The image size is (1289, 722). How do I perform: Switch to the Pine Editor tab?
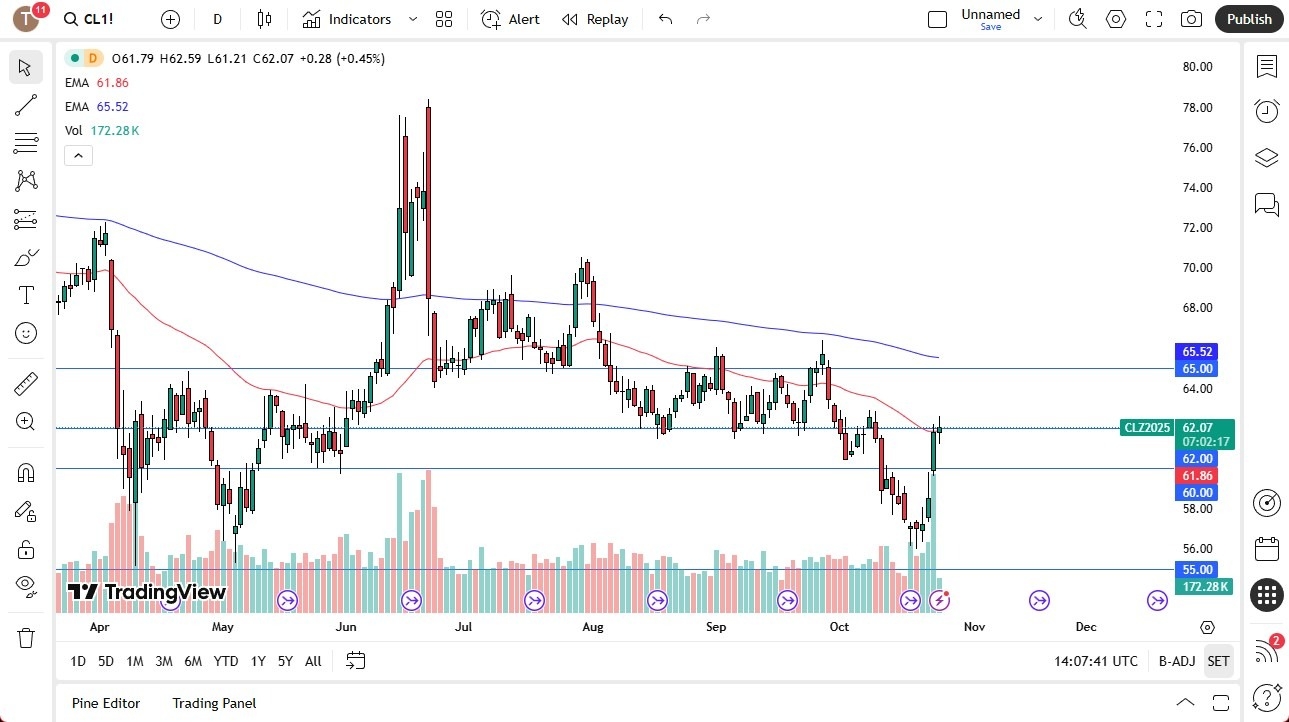(105, 703)
